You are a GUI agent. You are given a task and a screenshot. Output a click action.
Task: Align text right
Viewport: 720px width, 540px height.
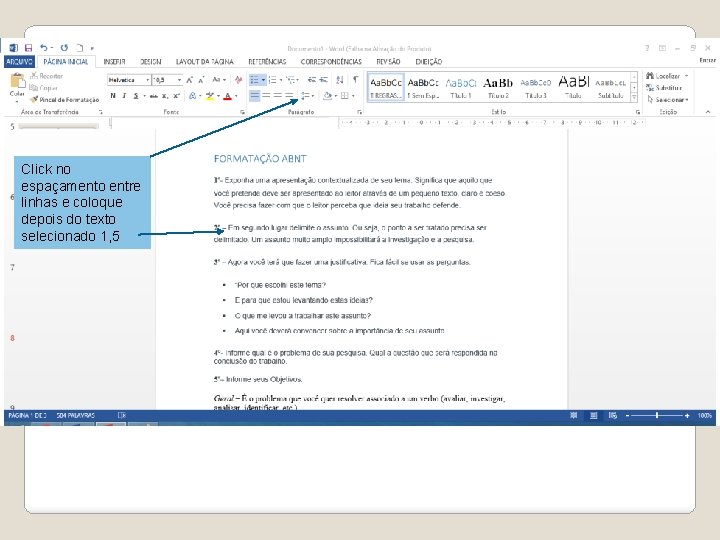[x=278, y=96]
